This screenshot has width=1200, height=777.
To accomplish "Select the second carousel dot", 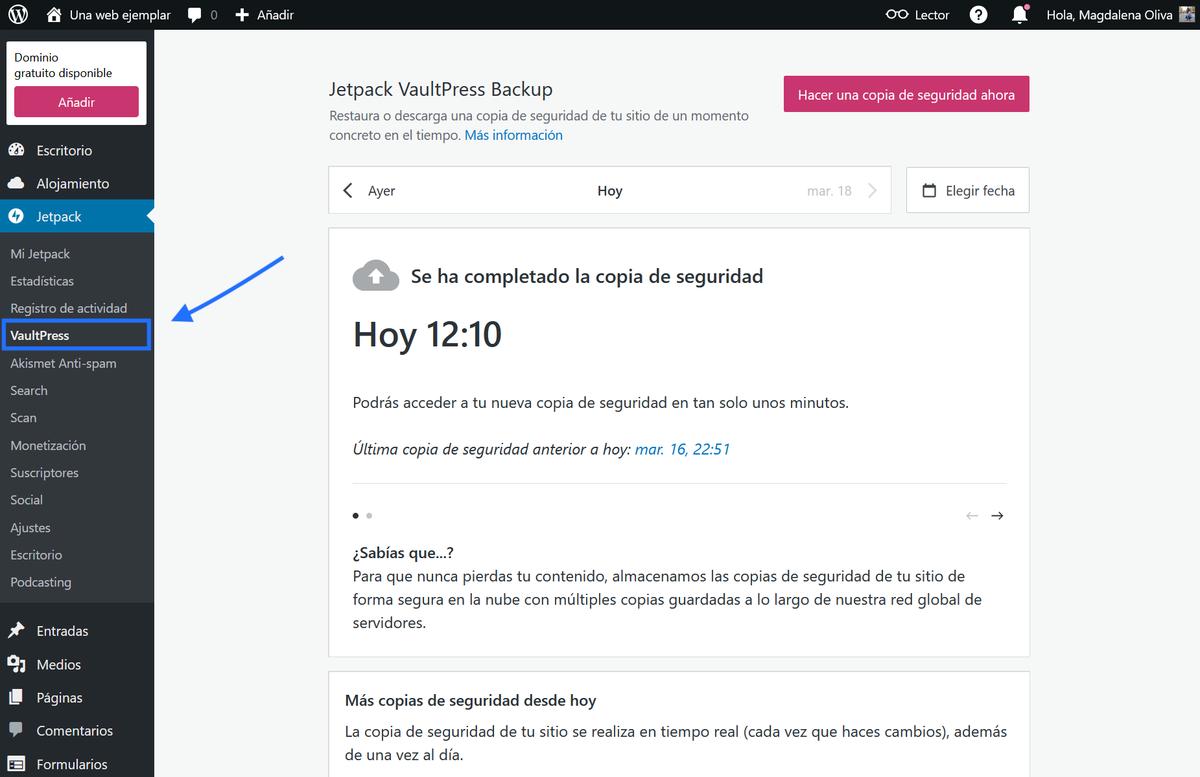I will click(369, 515).
